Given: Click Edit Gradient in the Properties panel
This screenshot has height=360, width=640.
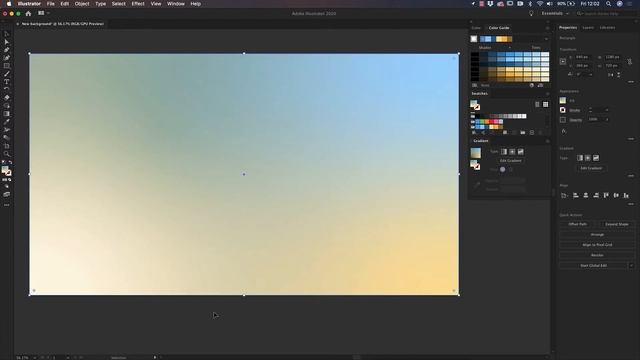Looking at the screenshot, I should [x=591, y=168].
